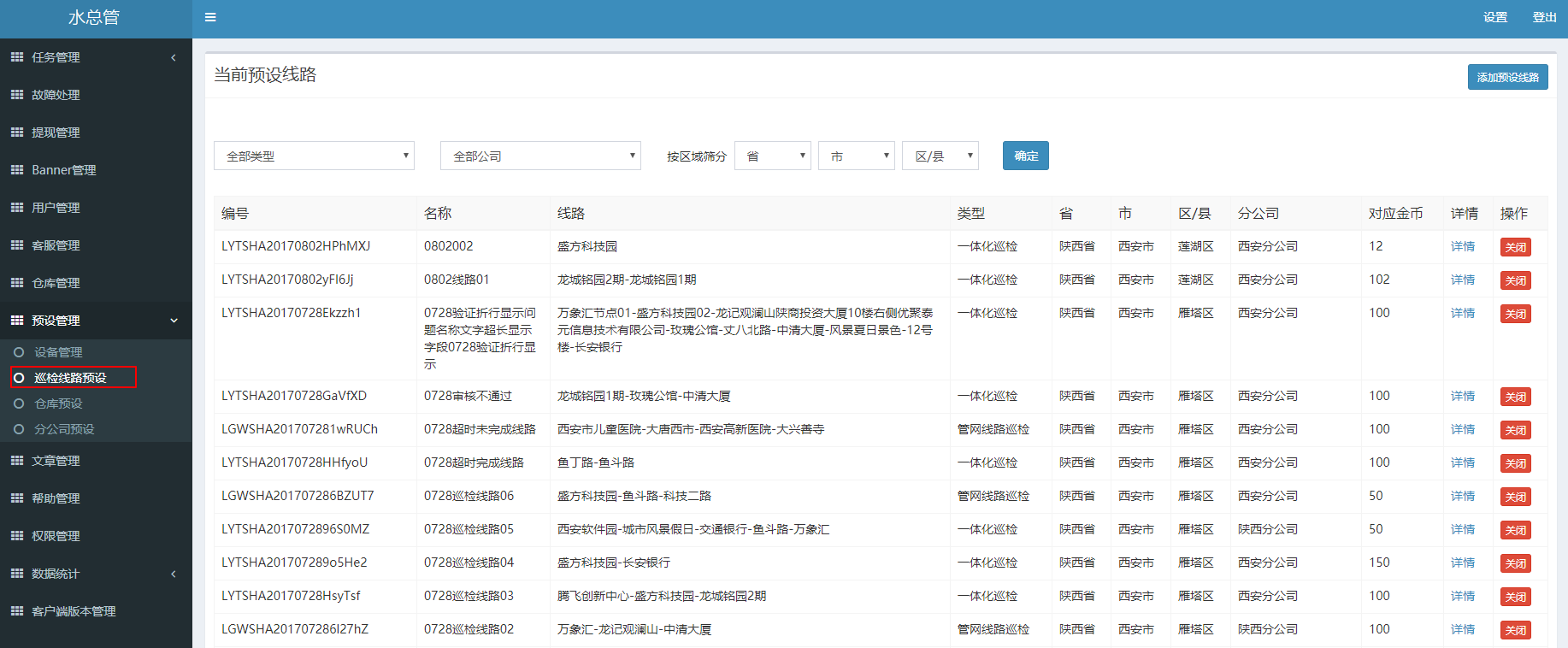
Task: Click the grid icon beside 故障处理
Action: [x=17, y=95]
